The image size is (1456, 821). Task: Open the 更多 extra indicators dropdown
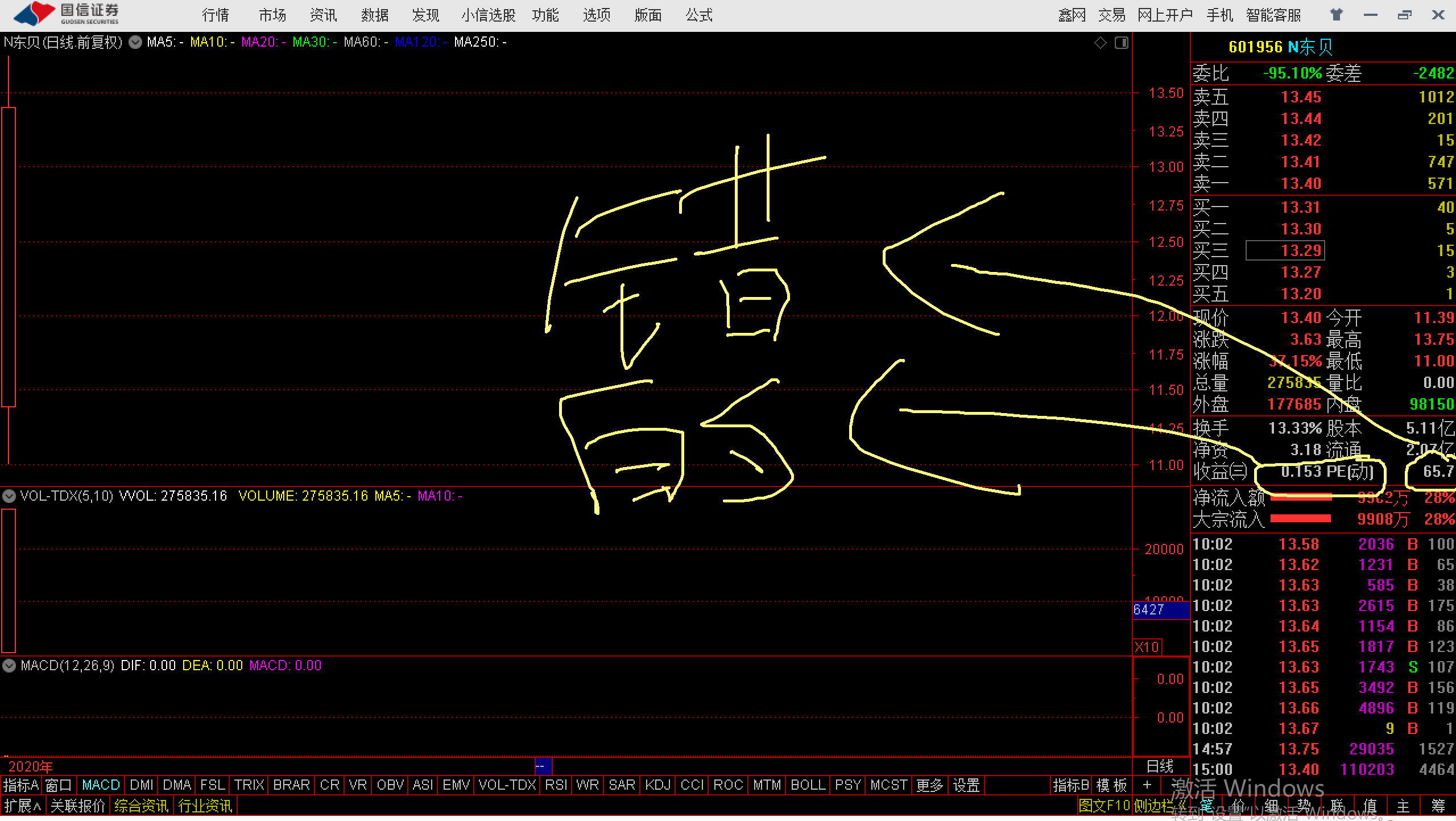point(930,785)
